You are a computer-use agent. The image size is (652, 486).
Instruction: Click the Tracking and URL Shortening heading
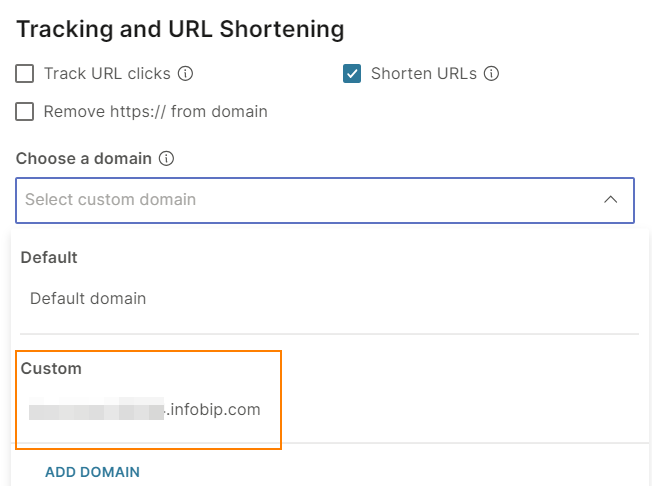coord(180,30)
